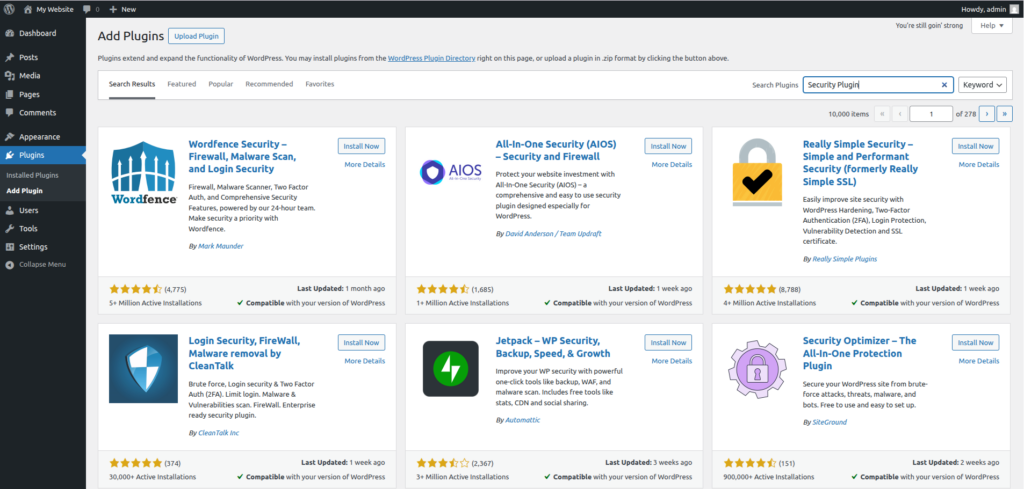Click the CleanTalk shield icon
Viewport: 1024px width, 489px height.
(143, 369)
